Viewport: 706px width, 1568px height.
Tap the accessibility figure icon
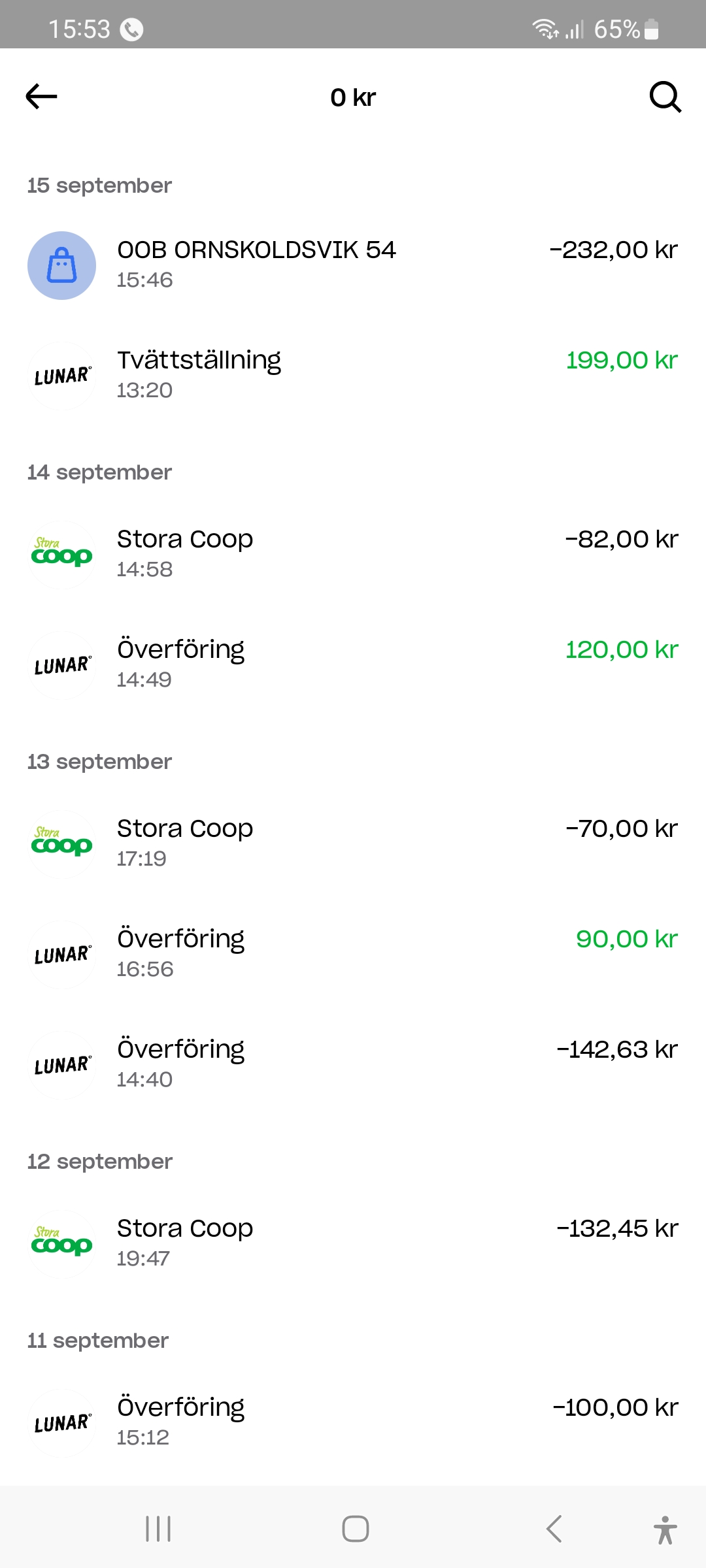pyautogui.click(x=665, y=1529)
